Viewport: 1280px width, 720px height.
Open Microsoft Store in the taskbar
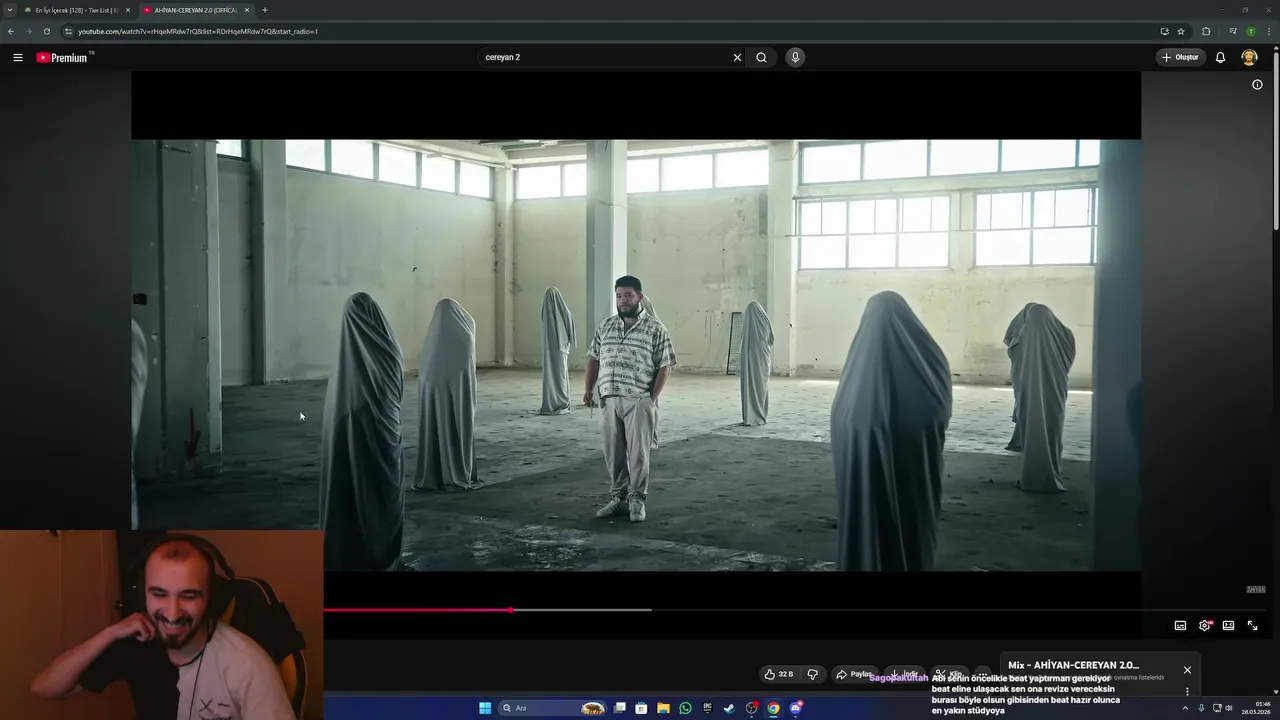641,708
